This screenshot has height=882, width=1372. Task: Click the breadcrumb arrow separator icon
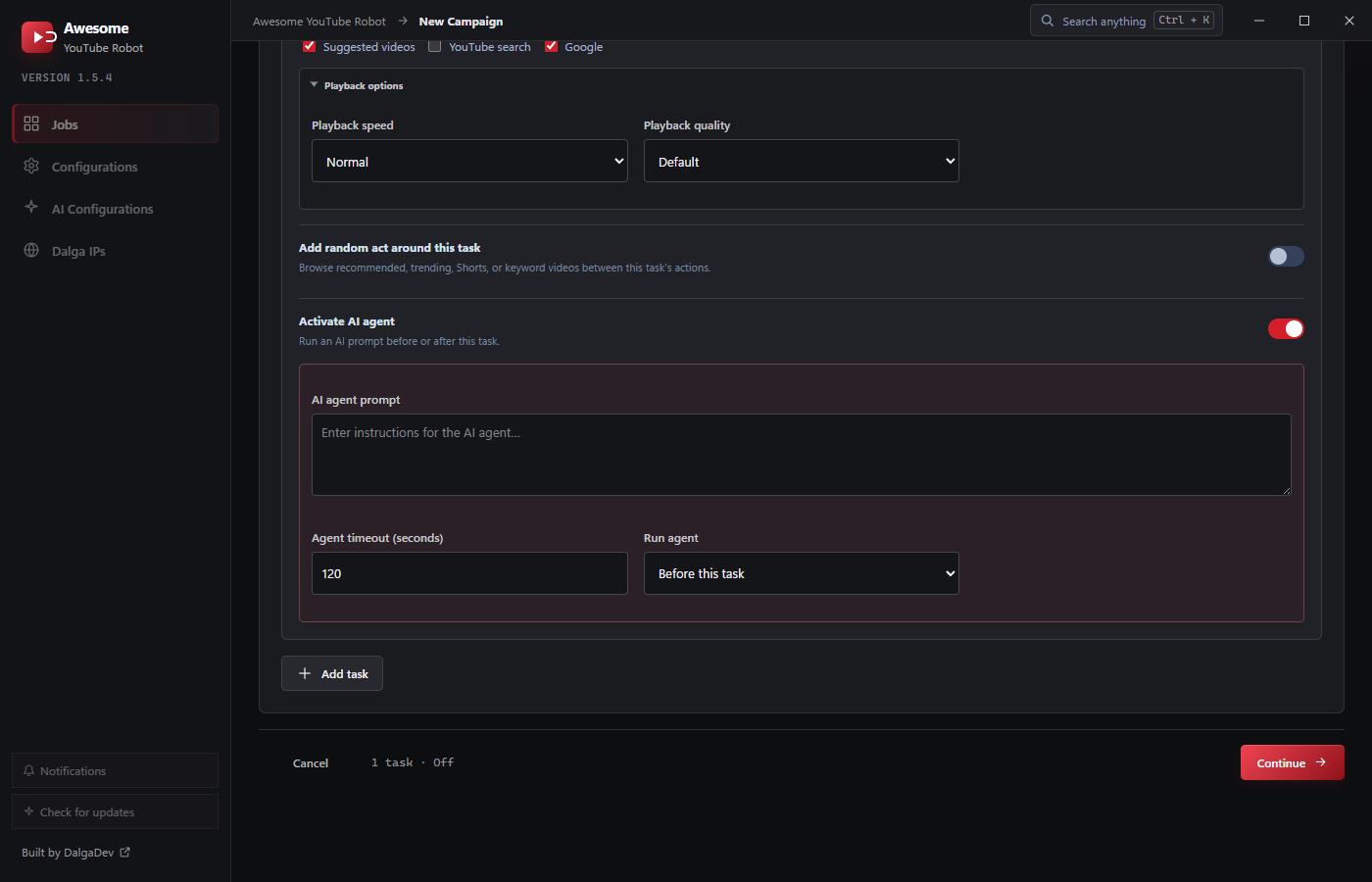tap(403, 21)
